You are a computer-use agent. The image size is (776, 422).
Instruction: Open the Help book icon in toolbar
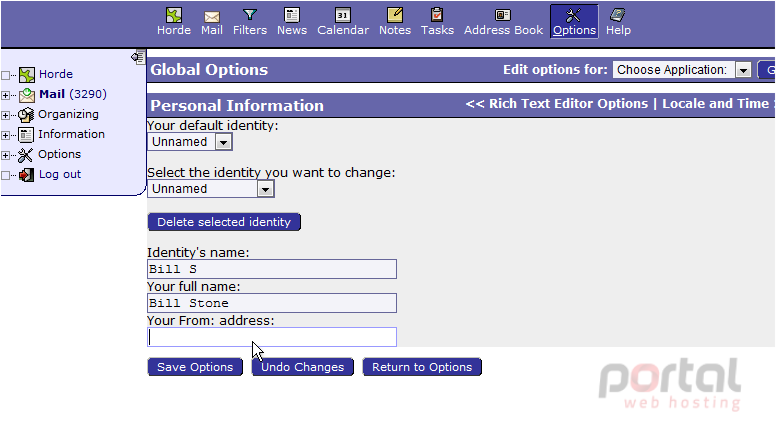point(618,15)
